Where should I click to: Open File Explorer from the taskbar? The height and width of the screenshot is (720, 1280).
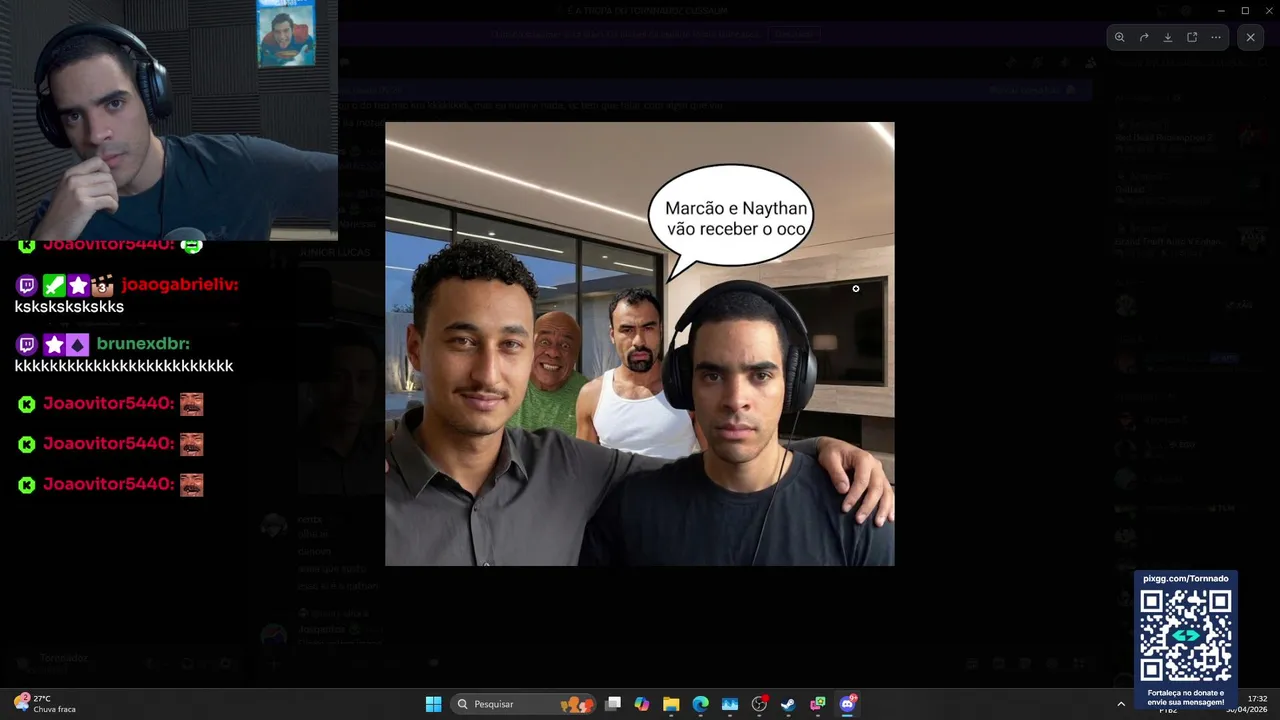point(671,704)
